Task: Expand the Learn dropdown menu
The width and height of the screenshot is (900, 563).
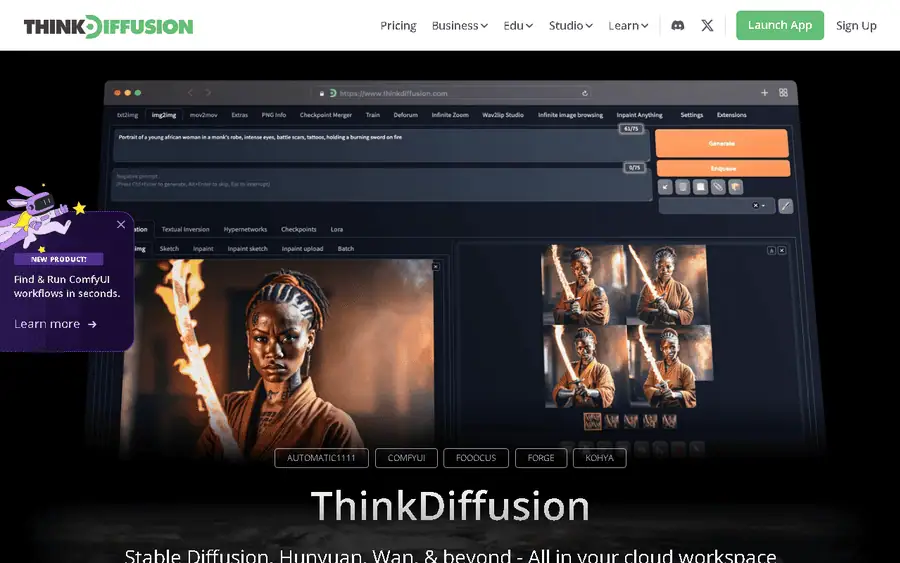Action: tap(629, 25)
